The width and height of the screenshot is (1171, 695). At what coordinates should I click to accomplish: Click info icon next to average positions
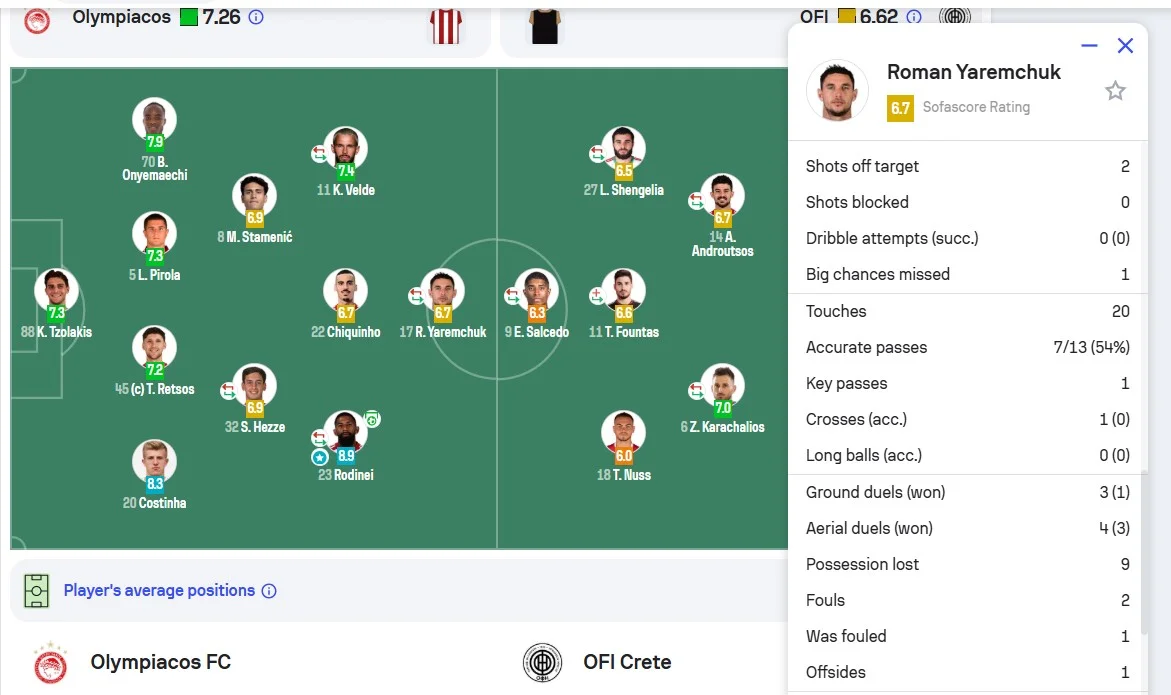[x=269, y=591]
